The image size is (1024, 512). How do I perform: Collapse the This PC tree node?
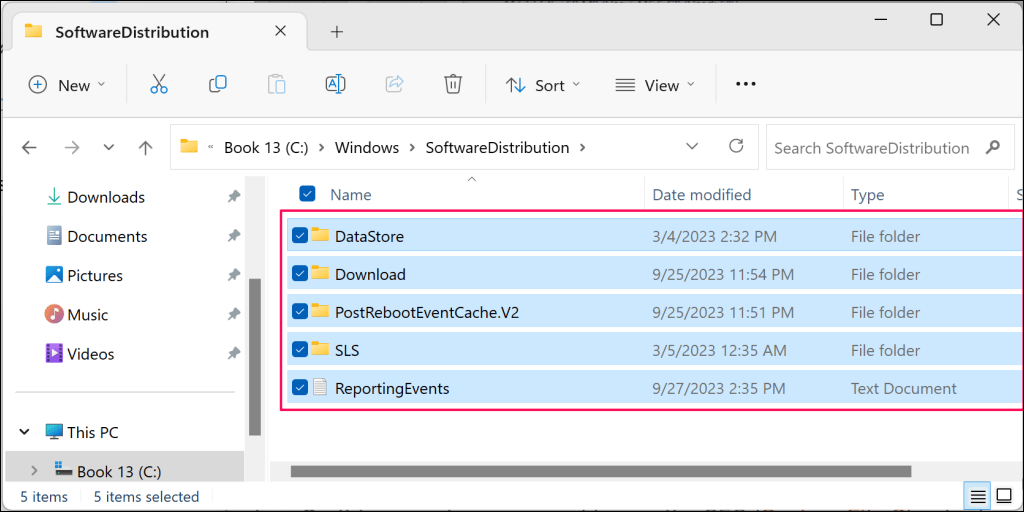tap(25, 432)
